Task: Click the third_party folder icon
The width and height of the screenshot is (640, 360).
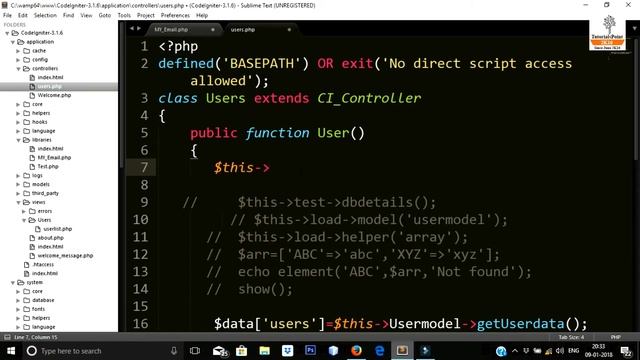Action: pos(27,193)
